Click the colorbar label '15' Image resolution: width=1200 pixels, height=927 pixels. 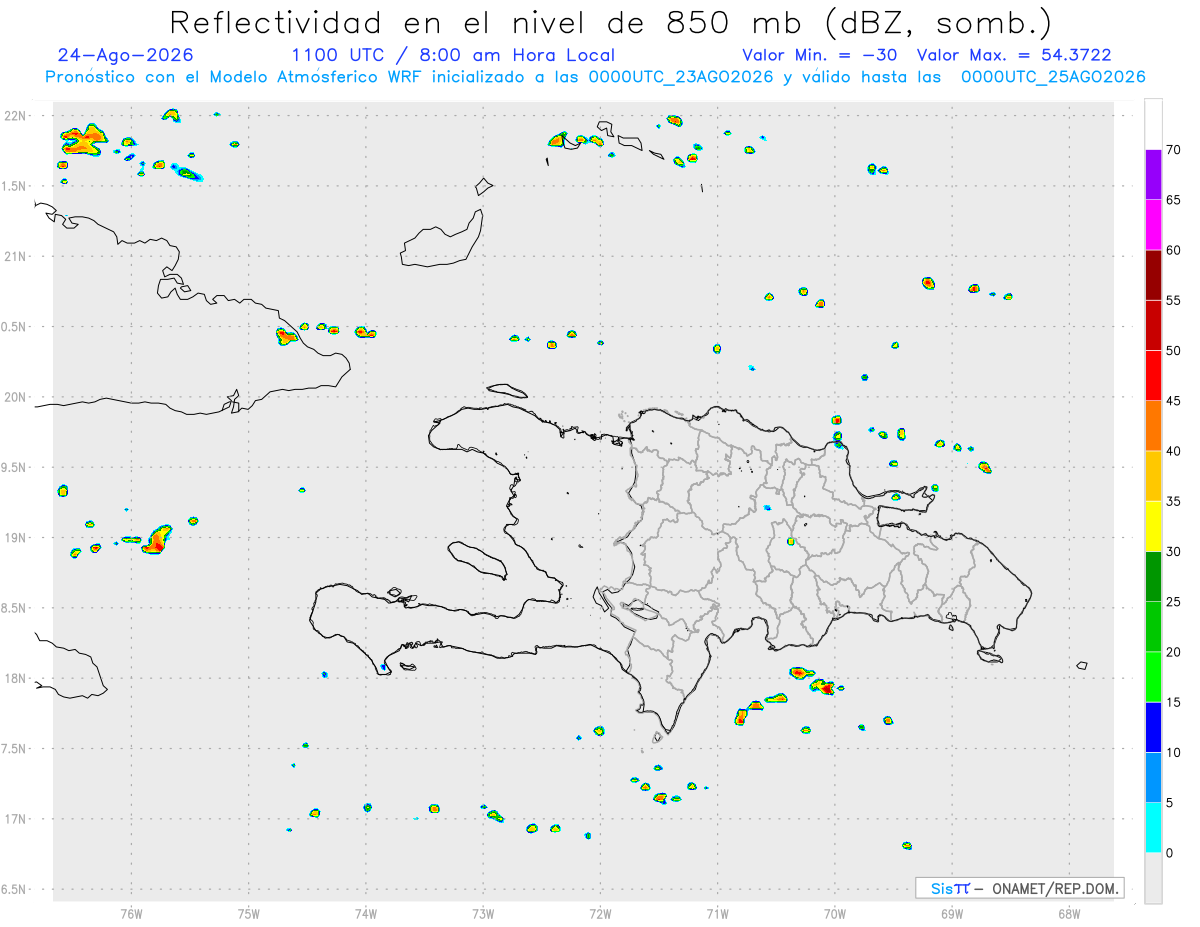pyautogui.click(x=1174, y=702)
